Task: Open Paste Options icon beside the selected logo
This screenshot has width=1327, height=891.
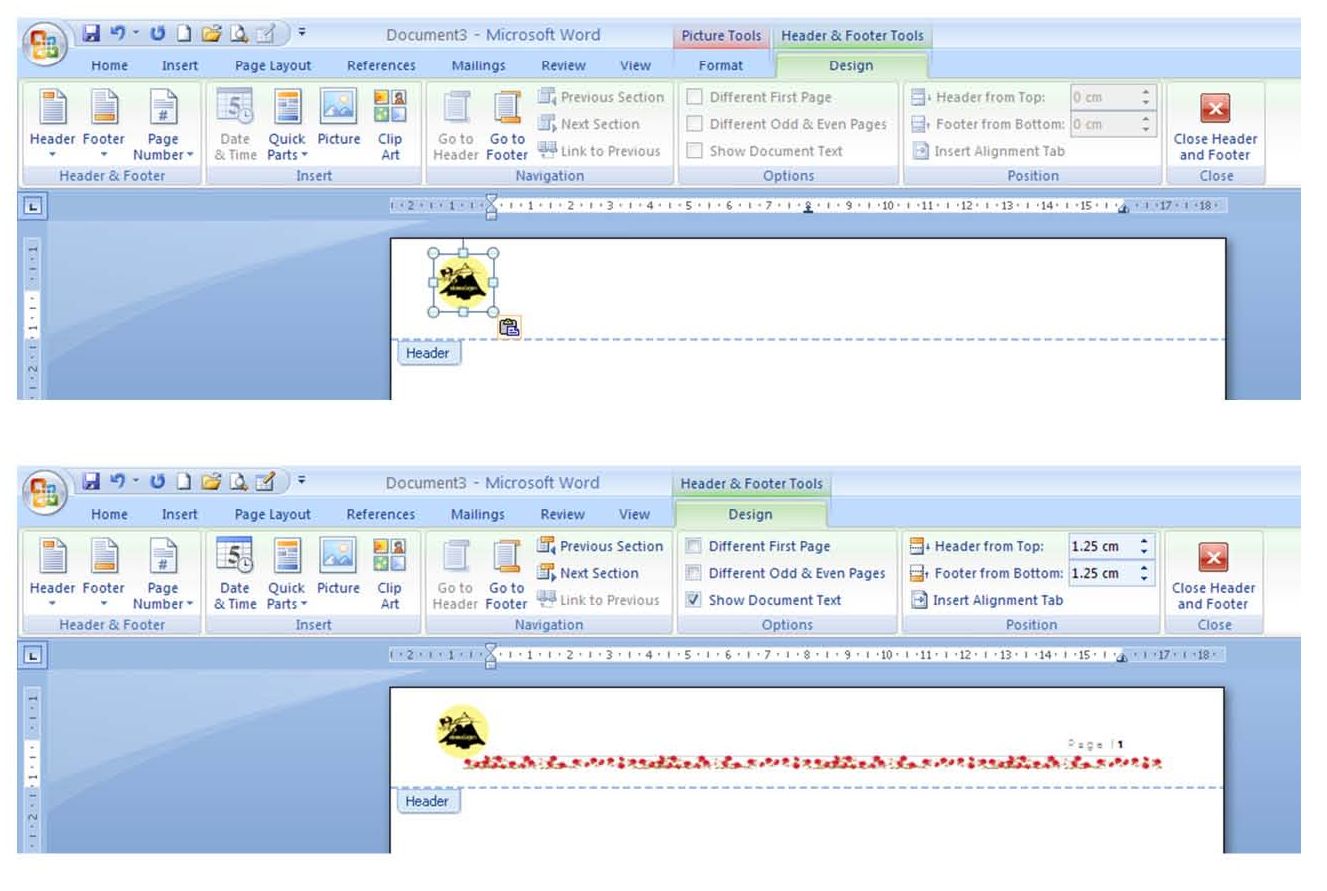Action: (509, 327)
